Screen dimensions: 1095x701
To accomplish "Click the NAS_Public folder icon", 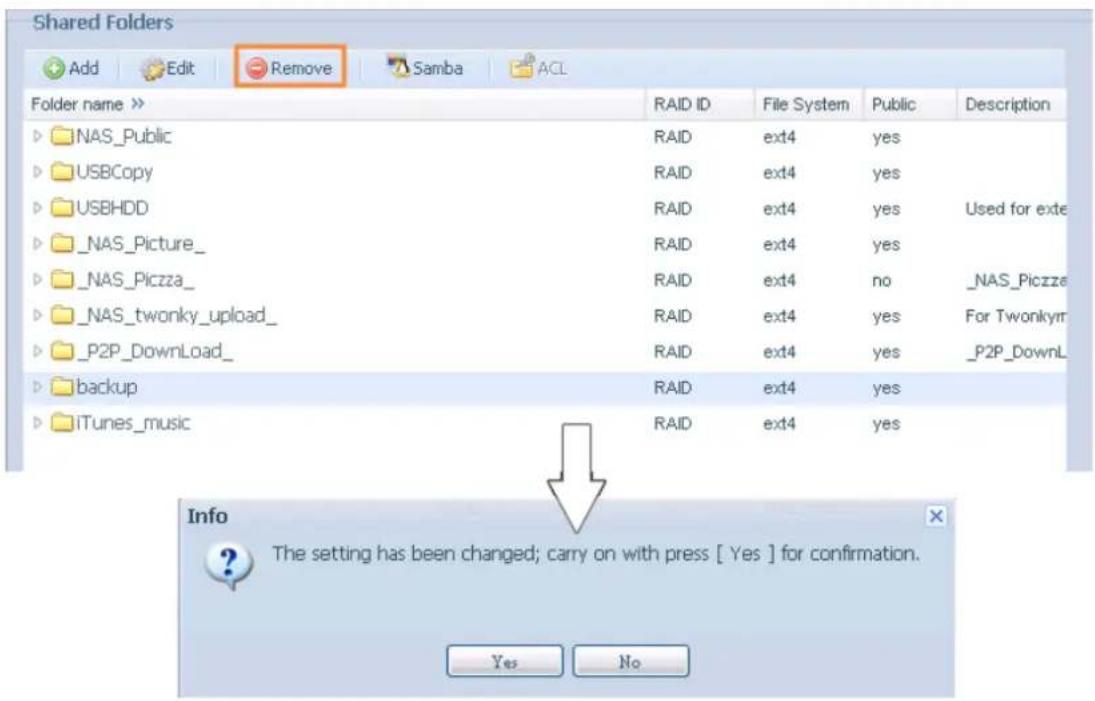I will 63,137.
